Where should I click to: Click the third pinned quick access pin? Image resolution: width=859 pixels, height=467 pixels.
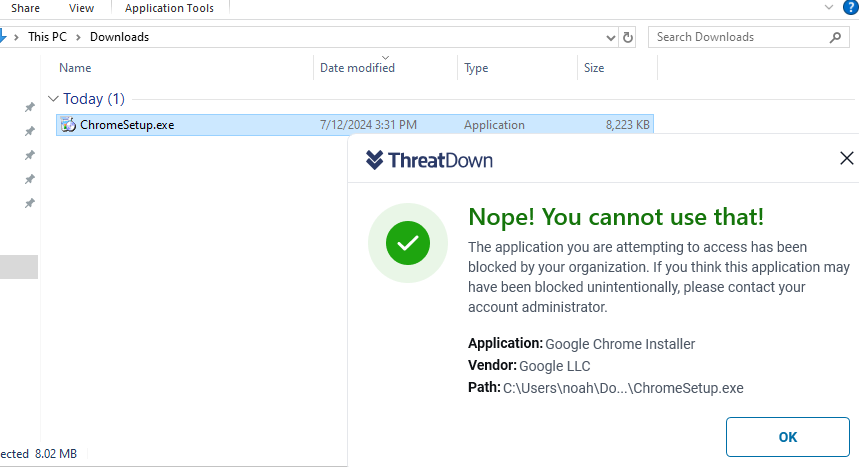(30, 155)
